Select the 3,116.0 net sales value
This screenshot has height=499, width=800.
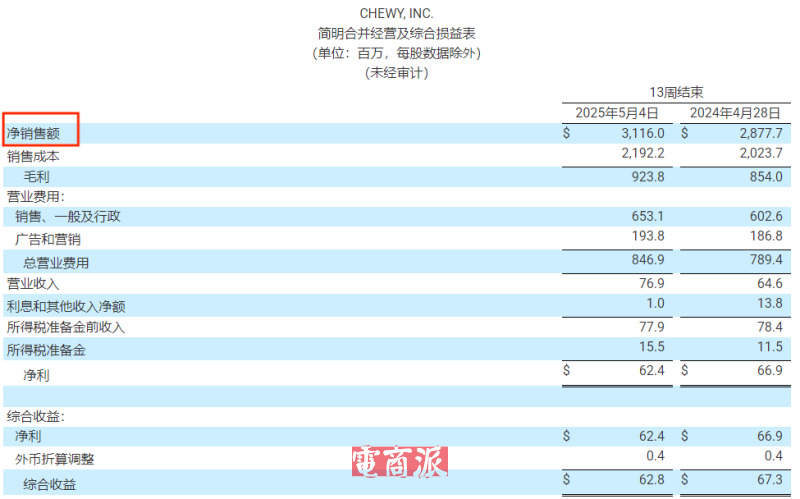click(x=642, y=133)
